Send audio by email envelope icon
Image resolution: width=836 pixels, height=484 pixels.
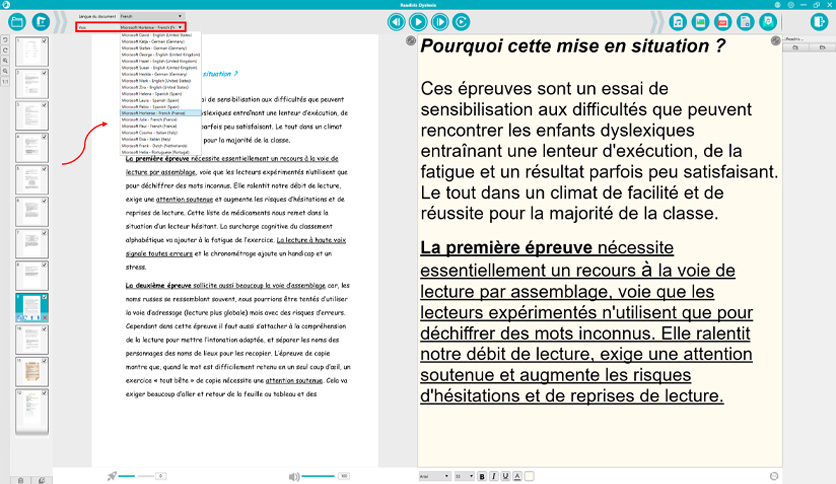pos(768,22)
